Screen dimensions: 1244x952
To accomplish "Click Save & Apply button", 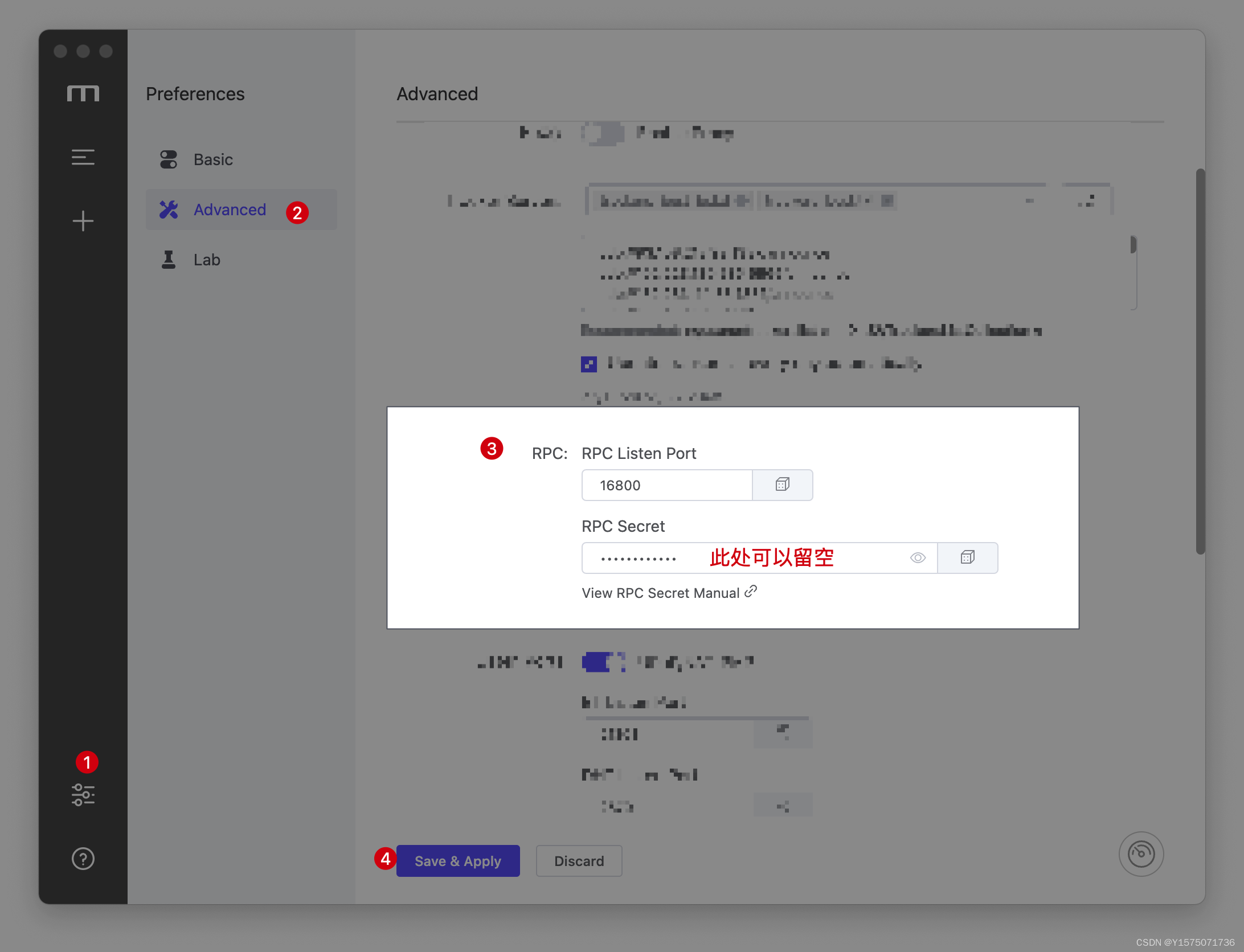I will point(458,861).
